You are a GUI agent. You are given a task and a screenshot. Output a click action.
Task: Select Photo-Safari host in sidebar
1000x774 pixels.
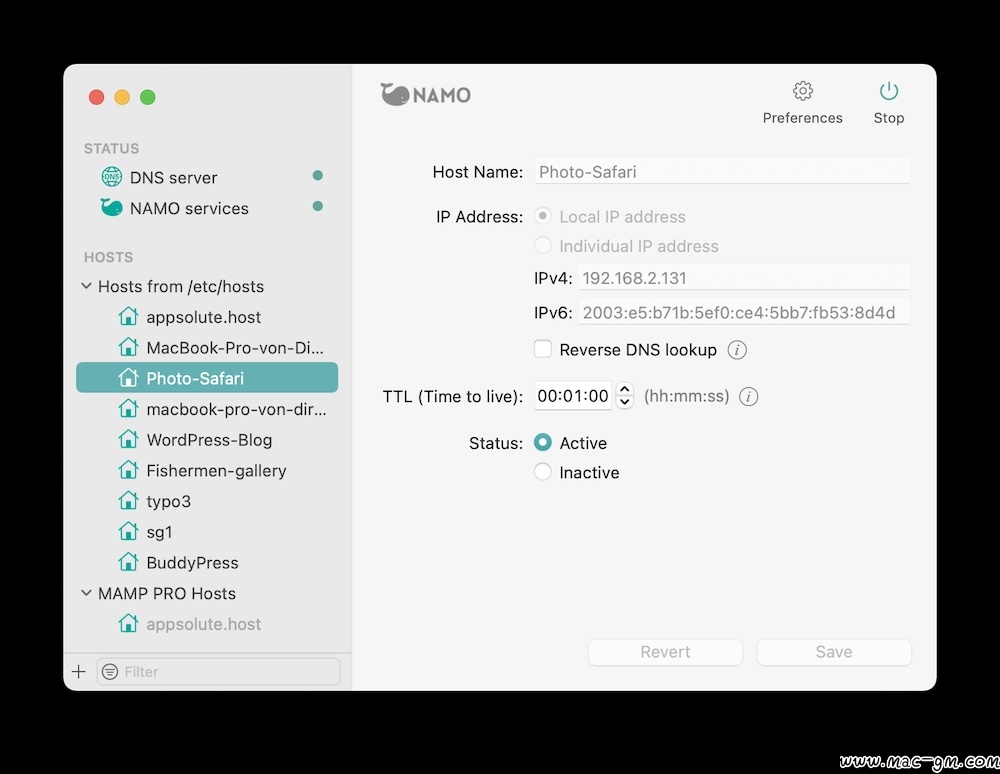tap(207, 377)
